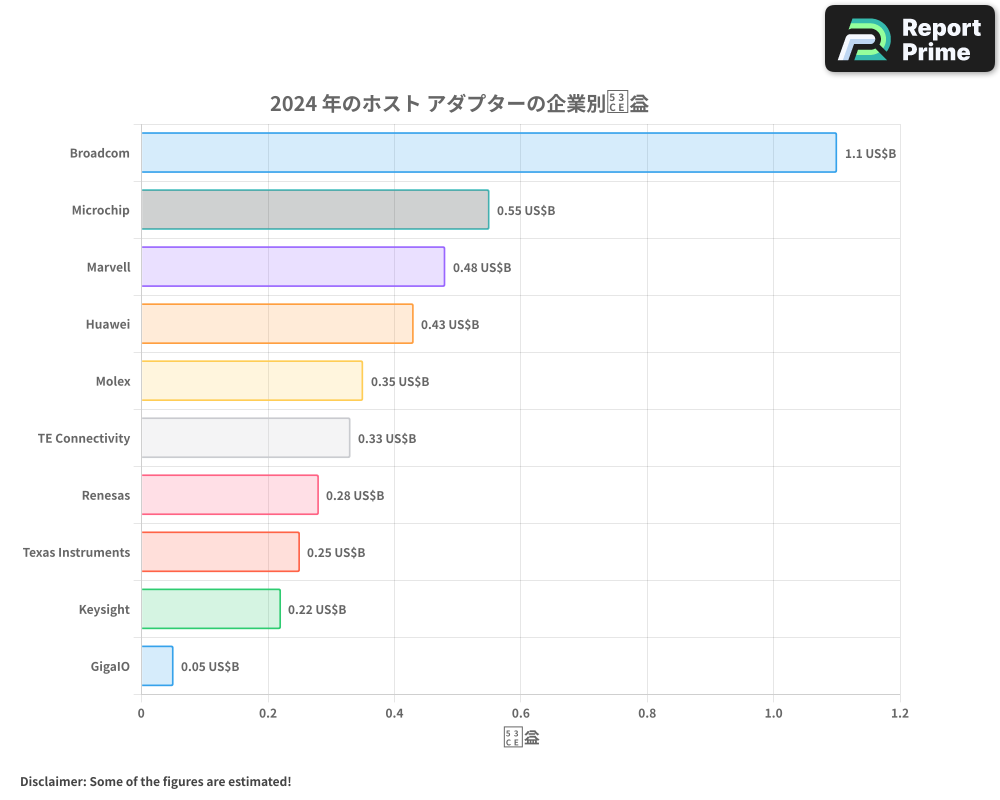This screenshot has width=1000, height=800.
Task: Open the chart title text
Action: pyautogui.click(x=459, y=102)
